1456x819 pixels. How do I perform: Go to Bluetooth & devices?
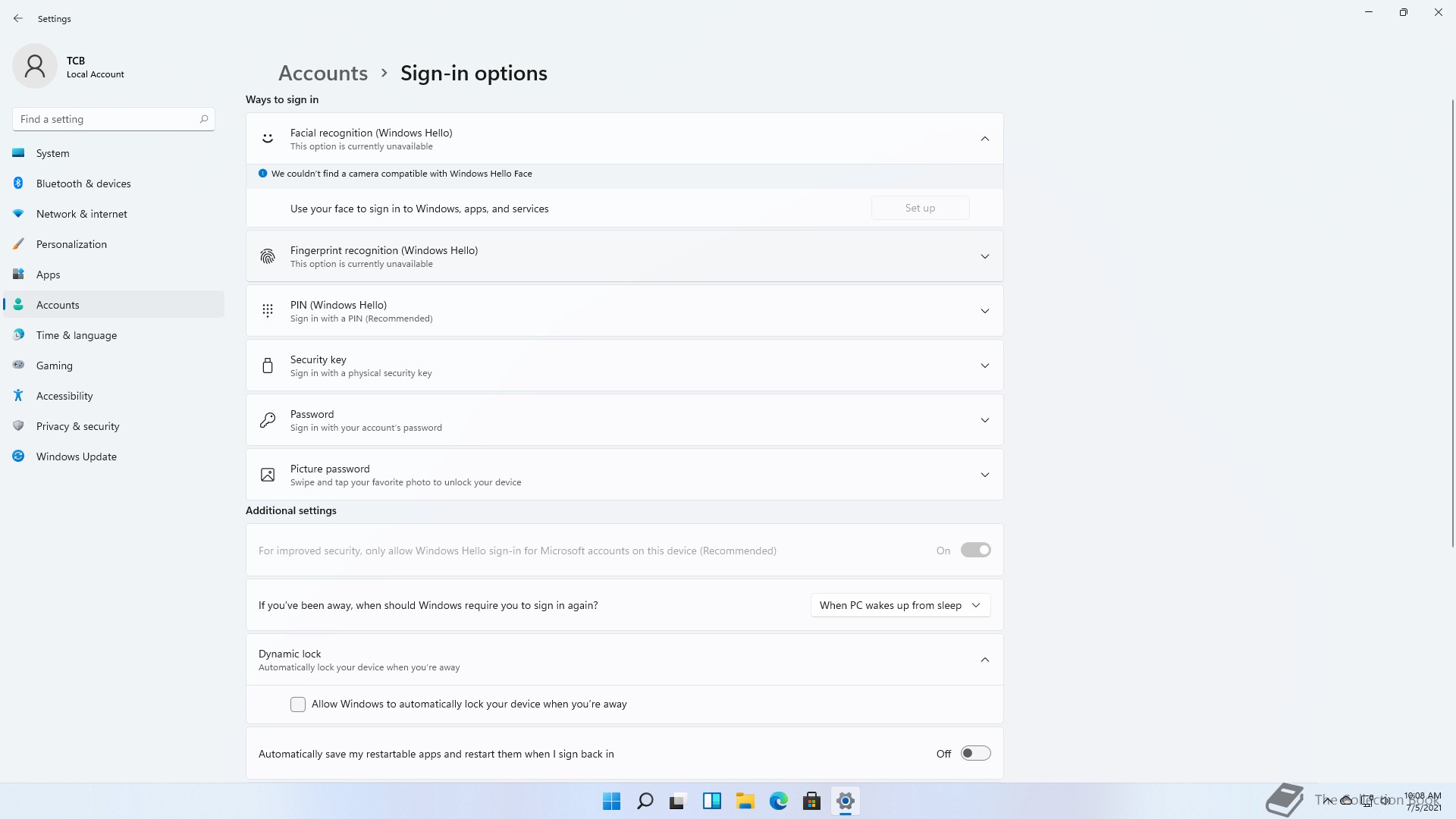114,184
